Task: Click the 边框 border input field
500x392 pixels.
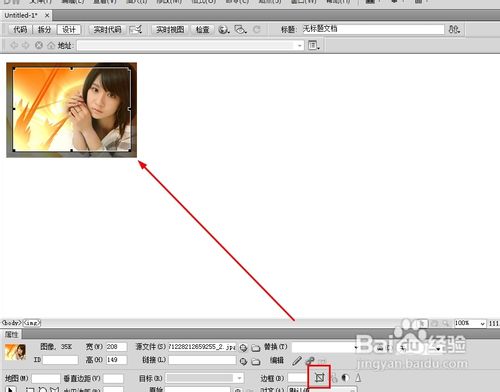Action: 298,378
